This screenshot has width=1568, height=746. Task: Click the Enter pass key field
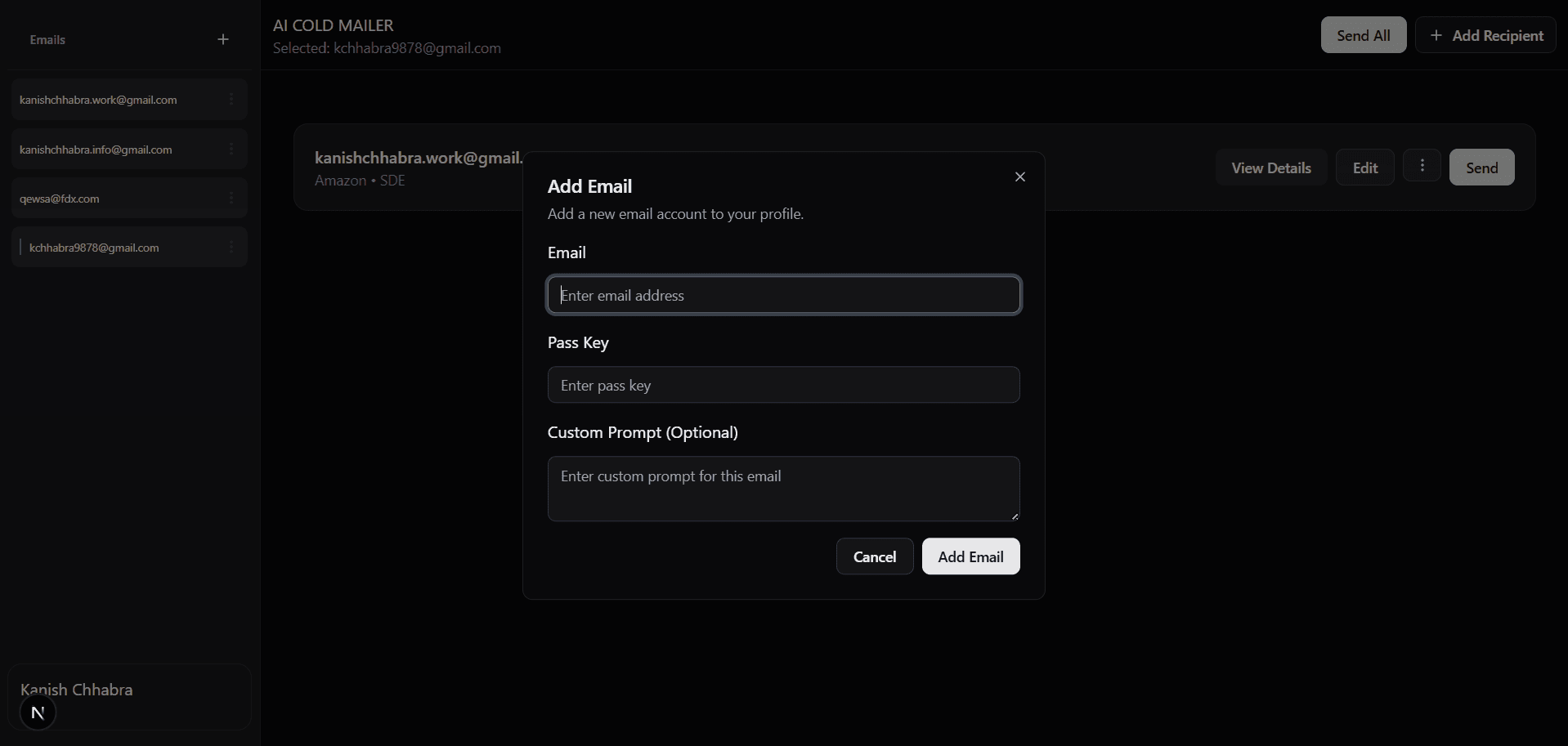(x=782, y=385)
